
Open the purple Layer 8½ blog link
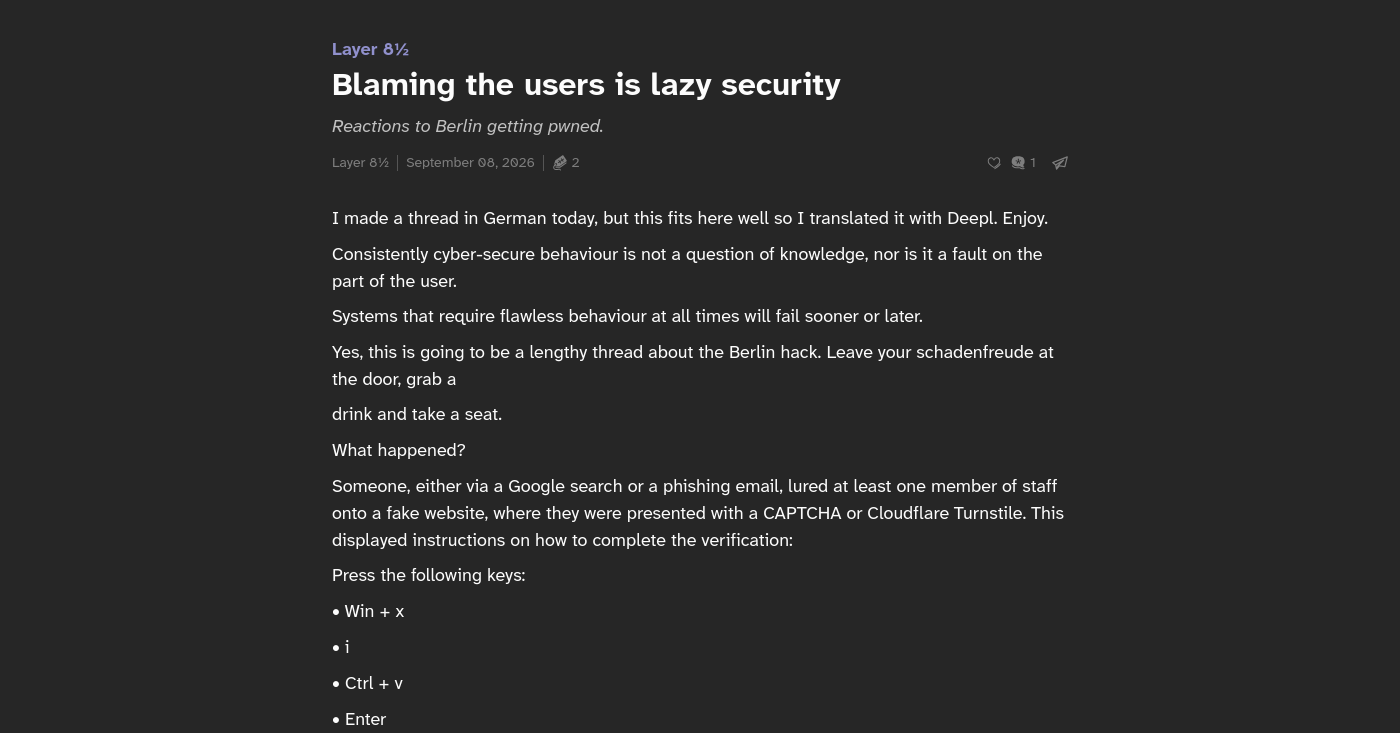point(370,49)
